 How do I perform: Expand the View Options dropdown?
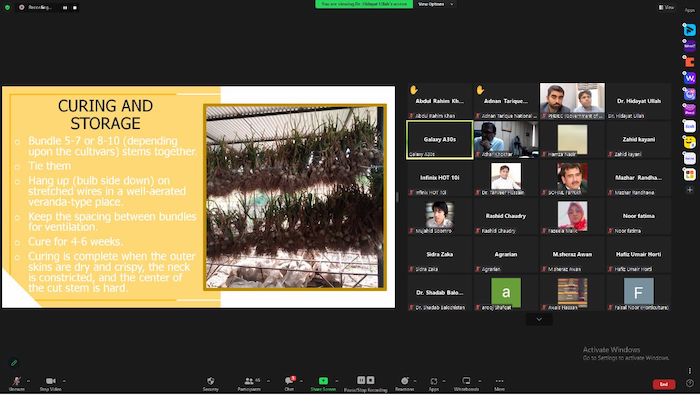431,4
